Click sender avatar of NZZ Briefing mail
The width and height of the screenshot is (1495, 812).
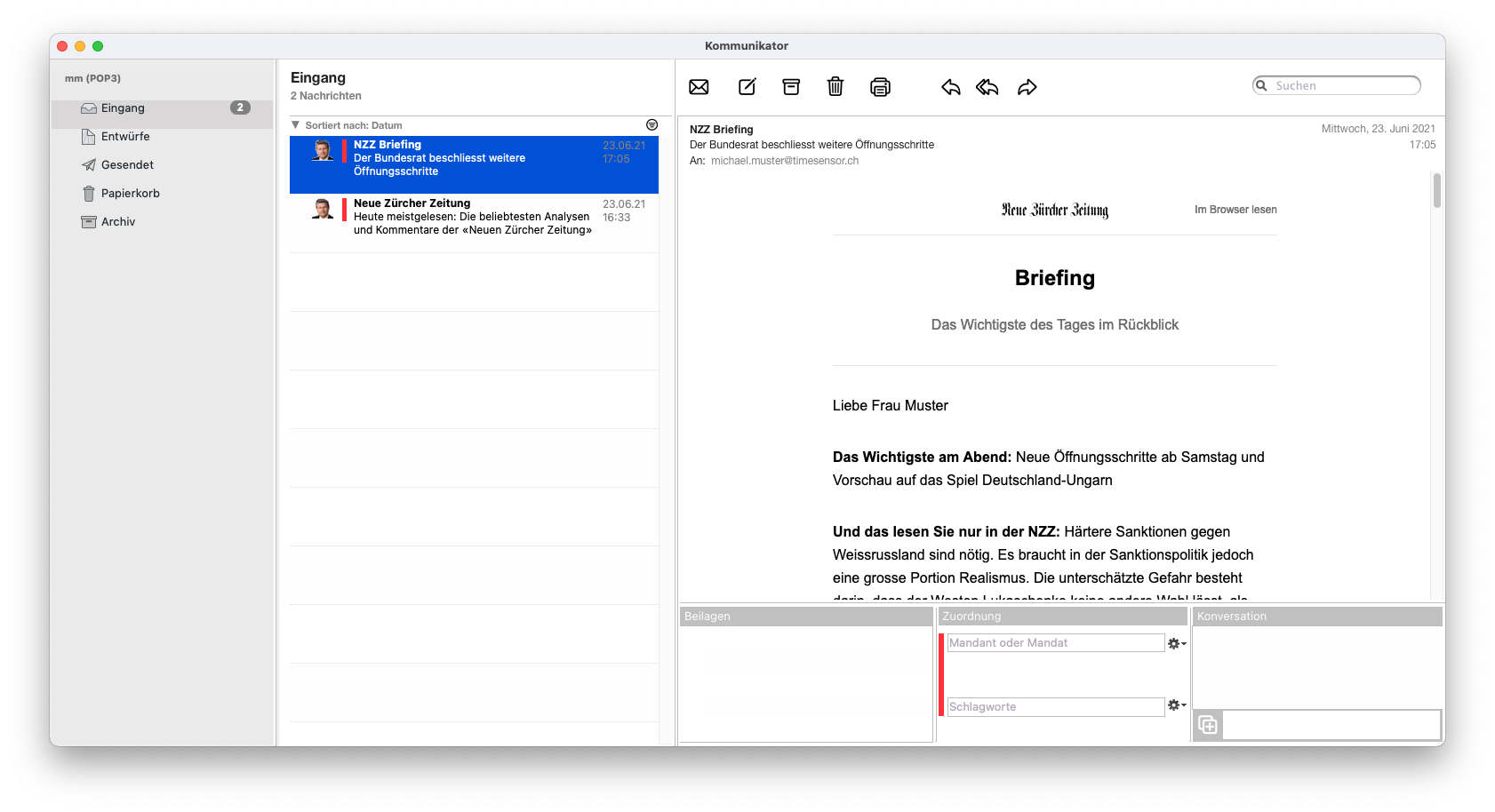click(323, 150)
